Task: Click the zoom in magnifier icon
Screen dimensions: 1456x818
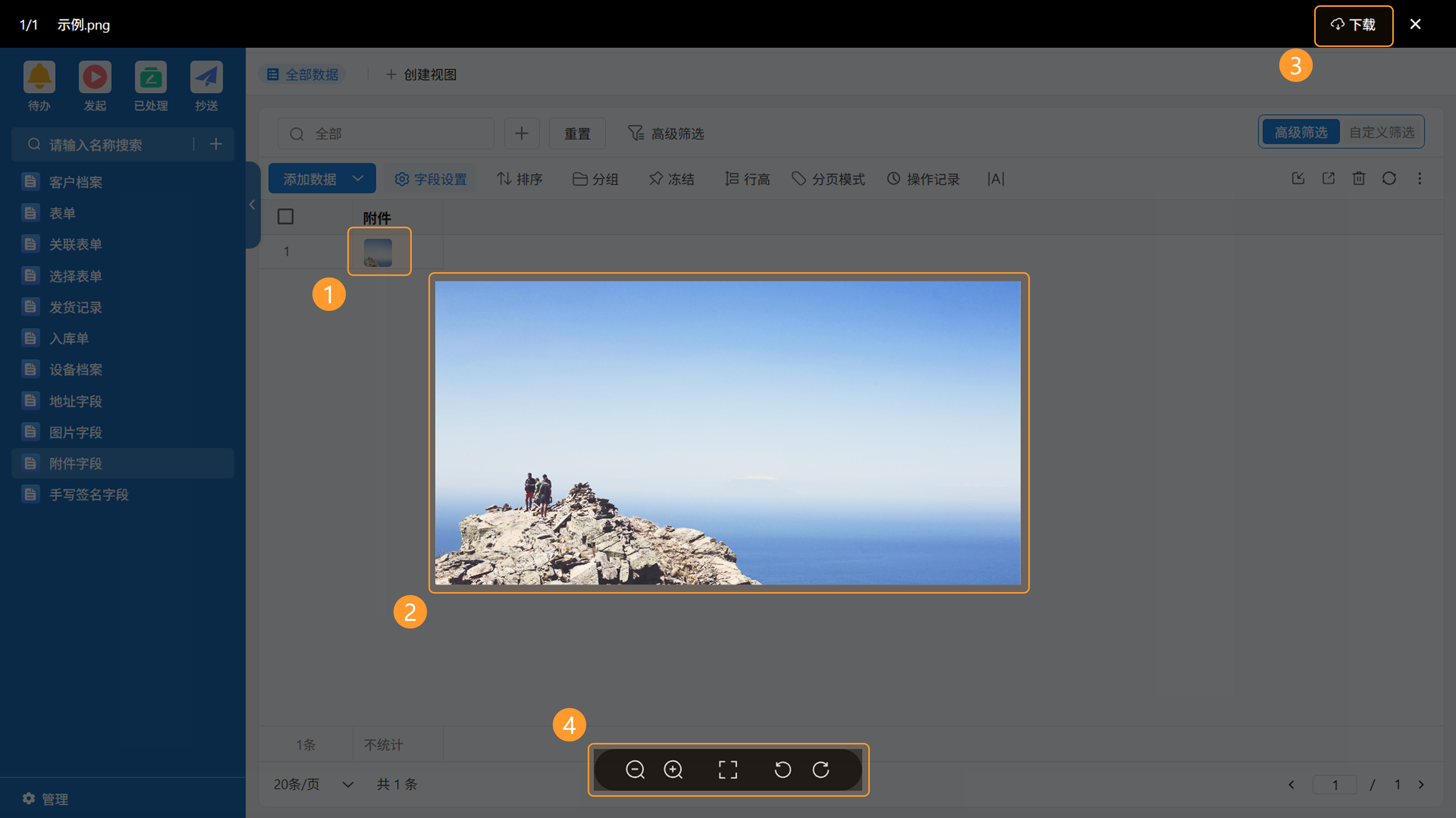Action: [x=673, y=769]
